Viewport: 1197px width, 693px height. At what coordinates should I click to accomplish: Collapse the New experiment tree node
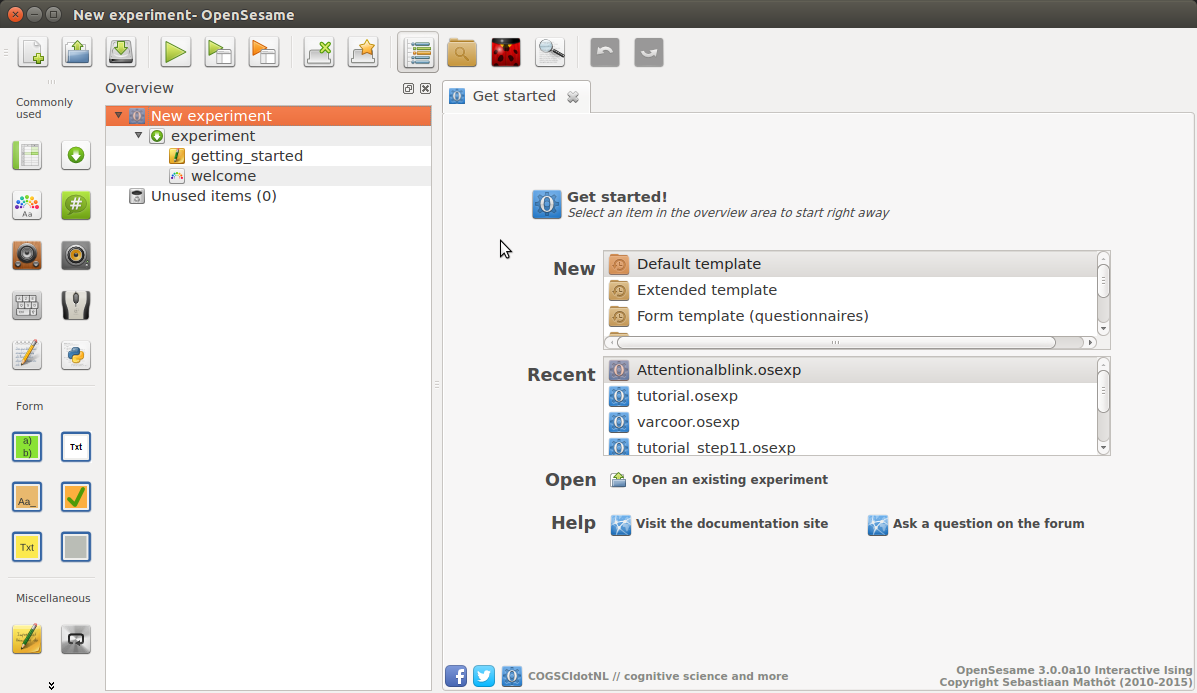click(118, 116)
